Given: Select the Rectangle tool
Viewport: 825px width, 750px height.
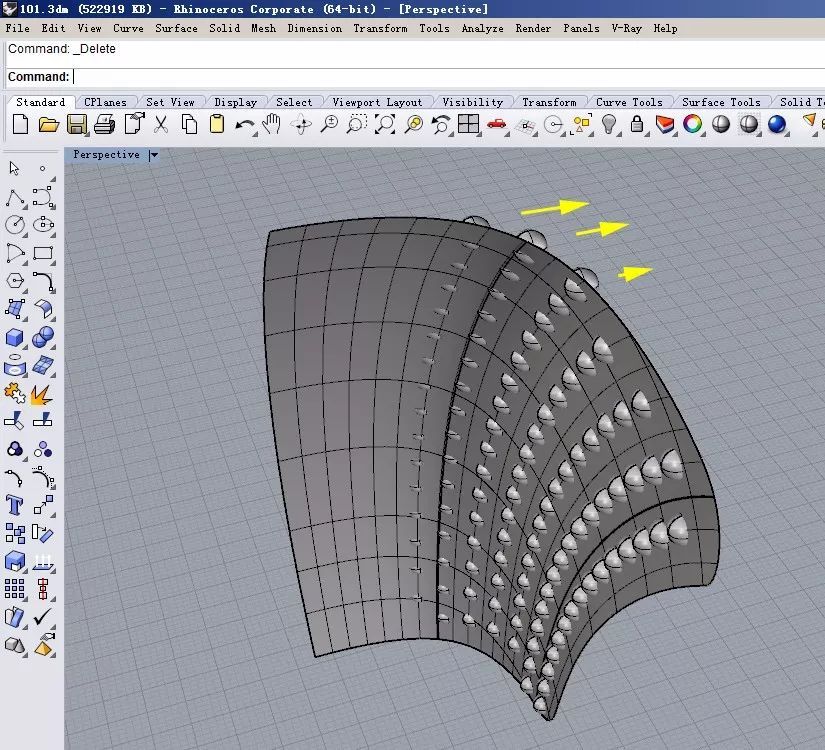Looking at the screenshot, I should click(x=42, y=253).
